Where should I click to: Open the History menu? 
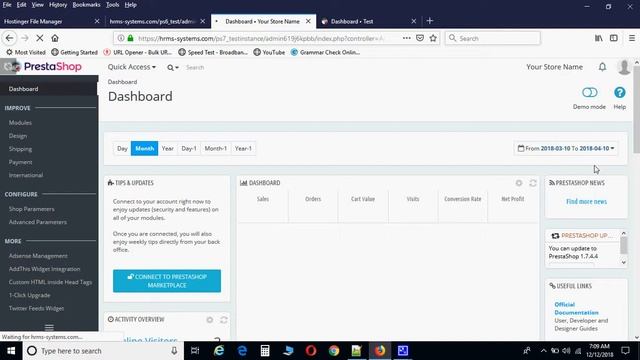coord(58,5)
